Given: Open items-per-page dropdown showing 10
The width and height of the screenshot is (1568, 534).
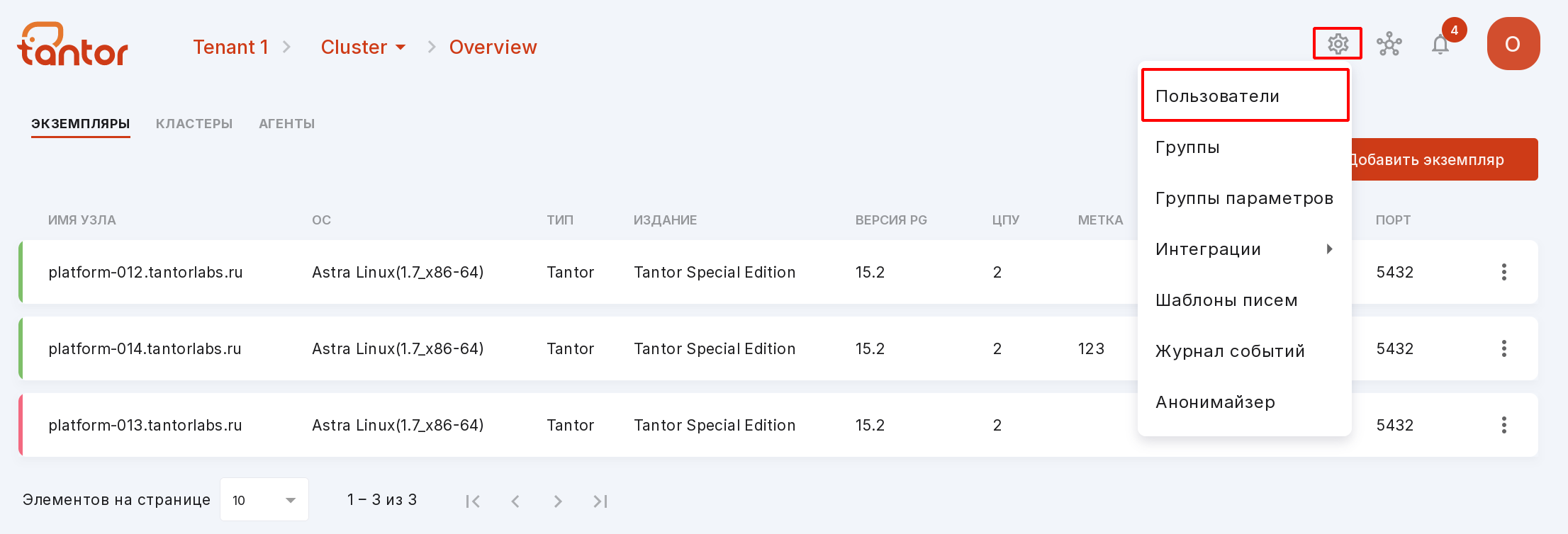Looking at the screenshot, I should point(264,499).
